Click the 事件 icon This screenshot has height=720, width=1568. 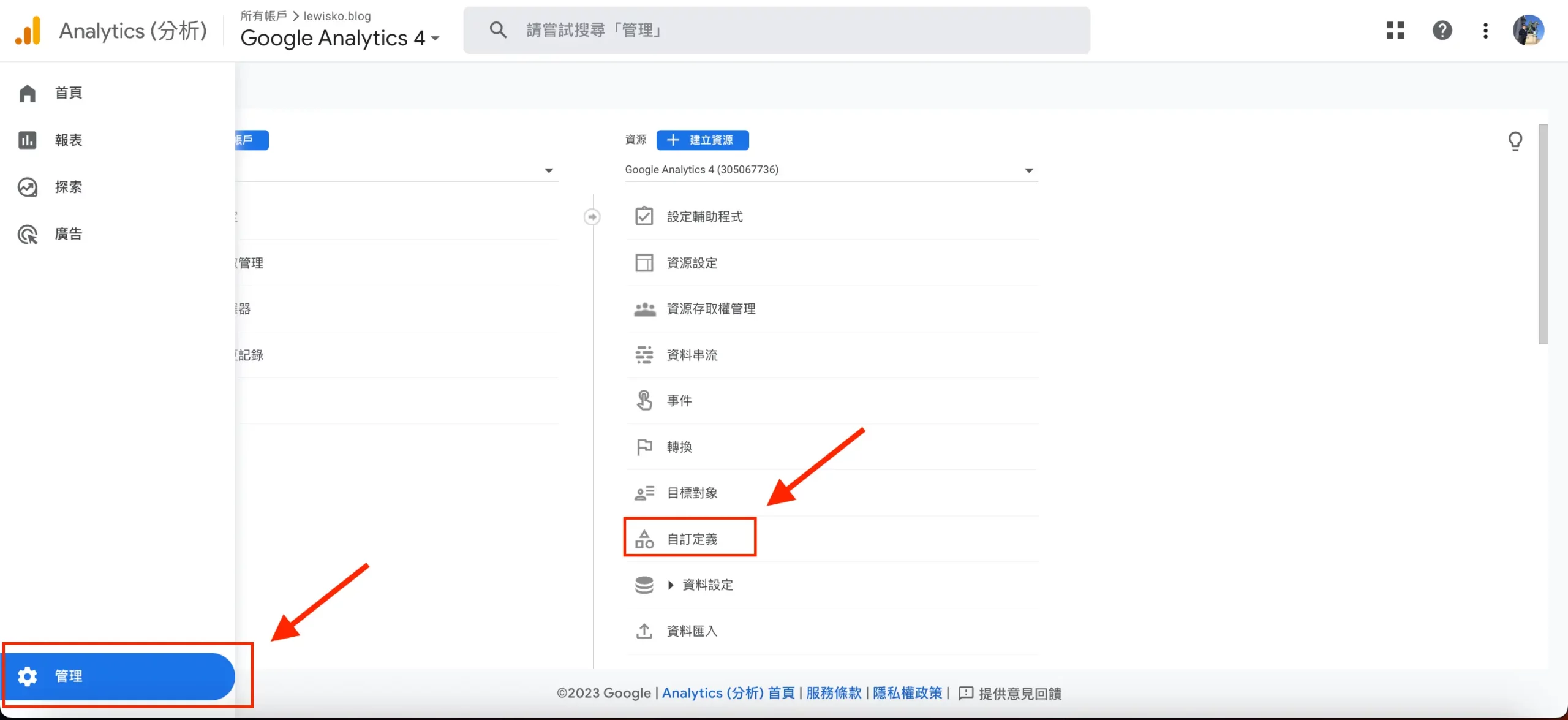pyautogui.click(x=644, y=400)
